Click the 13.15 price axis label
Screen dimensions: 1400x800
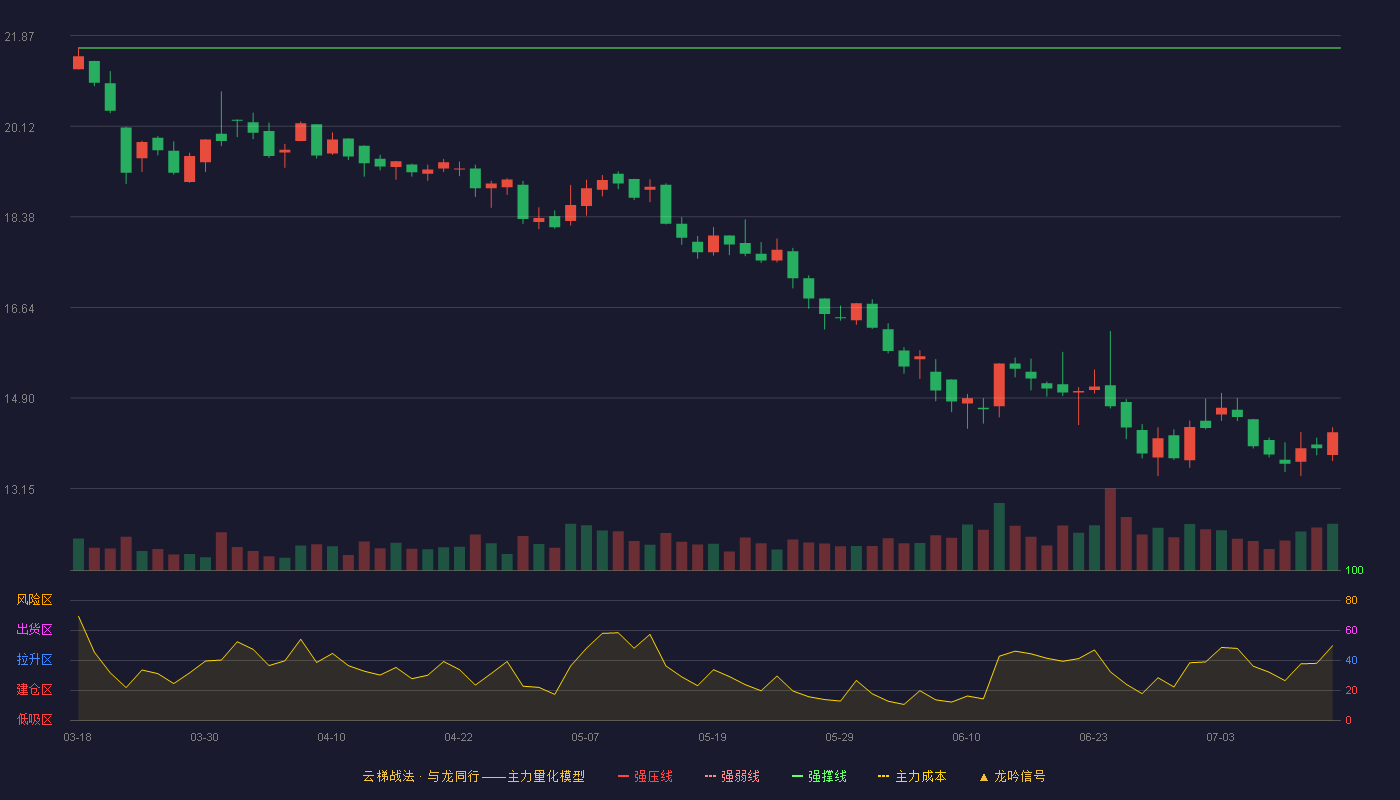click(19, 490)
